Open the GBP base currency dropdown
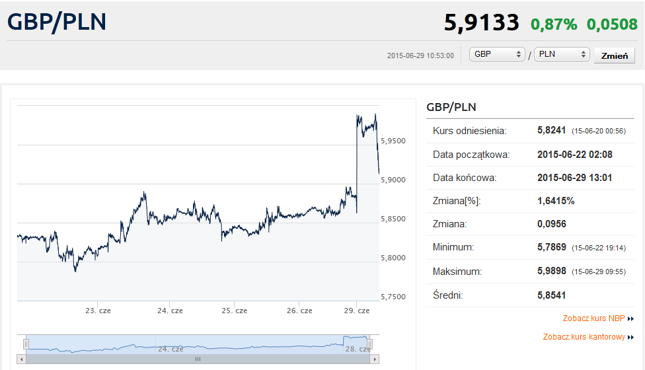Viewport: 645px width, 370px height. 497,54
